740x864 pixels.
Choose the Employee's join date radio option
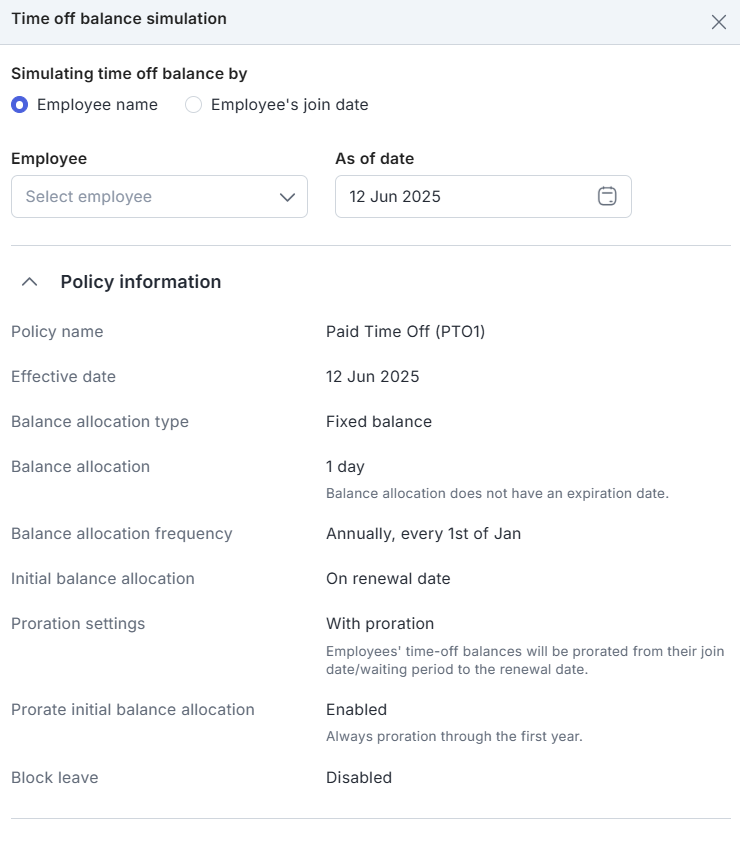[x=194, y=105]
